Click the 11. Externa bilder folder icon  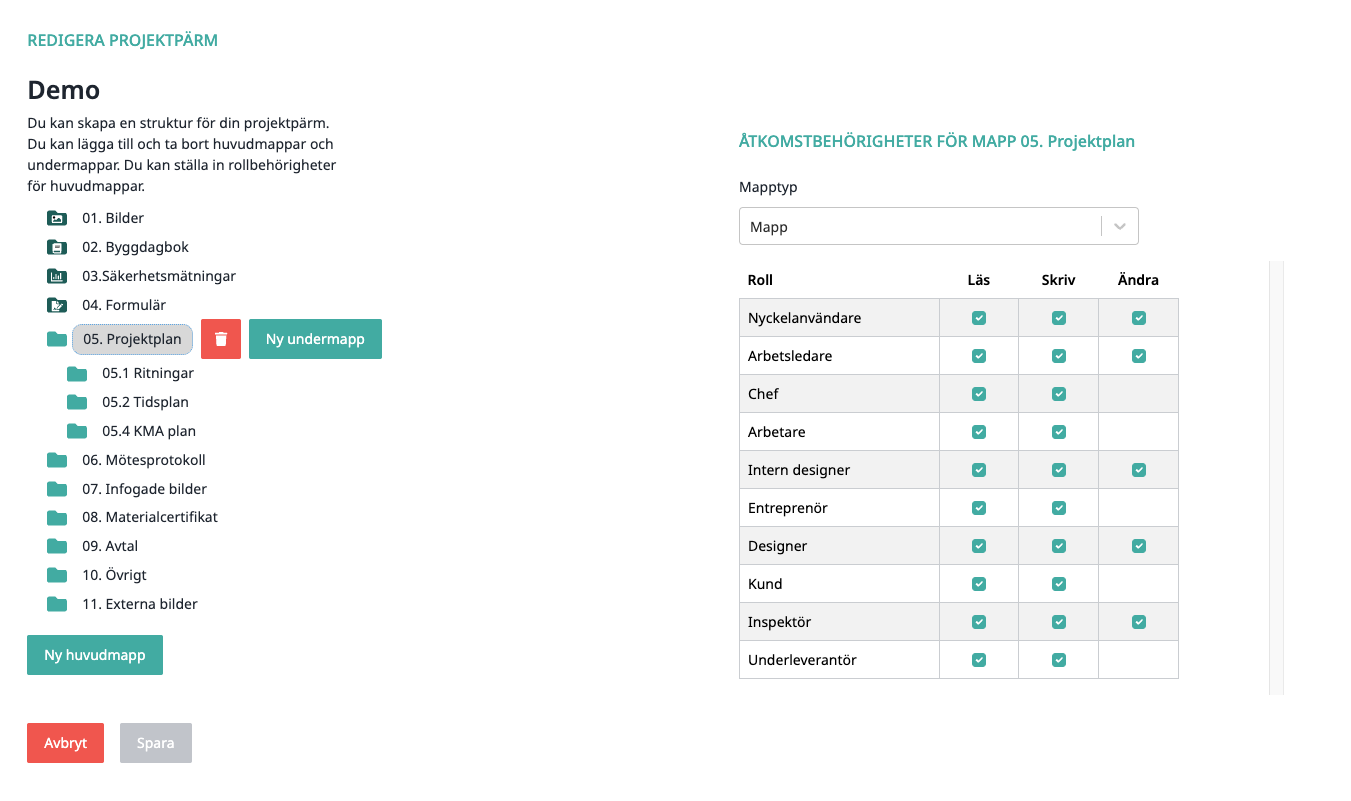coord(57,604)
